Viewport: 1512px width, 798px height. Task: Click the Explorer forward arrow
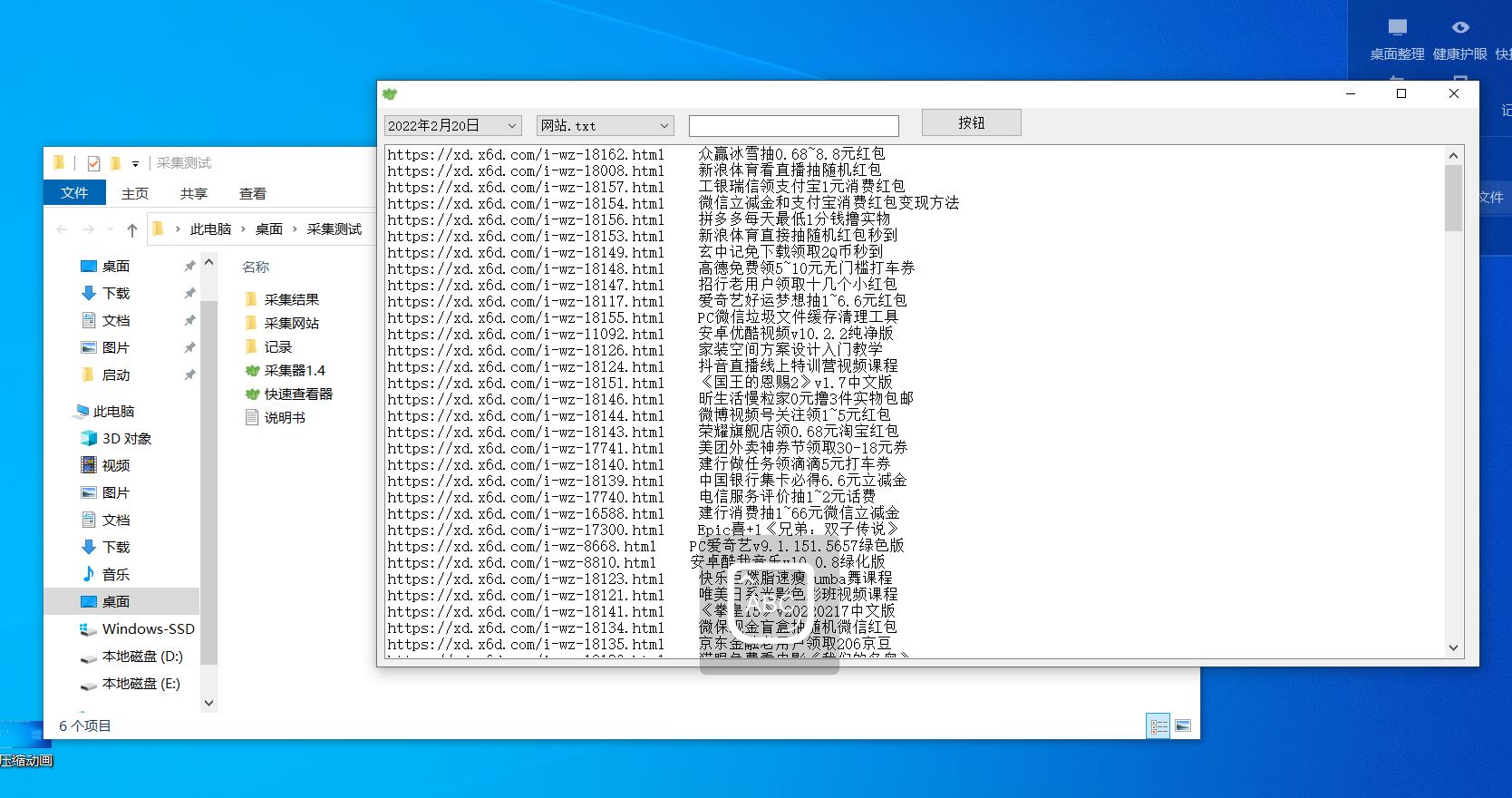click(88, 229)
